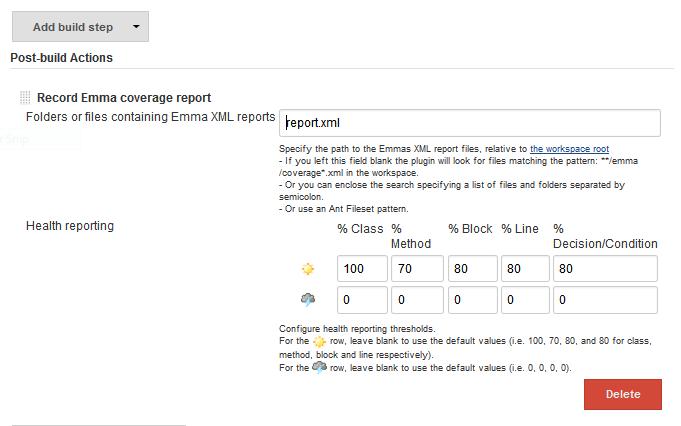Click the sunny % Decision/Condition threshold field
Image resolution: width=681 pixels, height=426 pixels.
(605, 269)
